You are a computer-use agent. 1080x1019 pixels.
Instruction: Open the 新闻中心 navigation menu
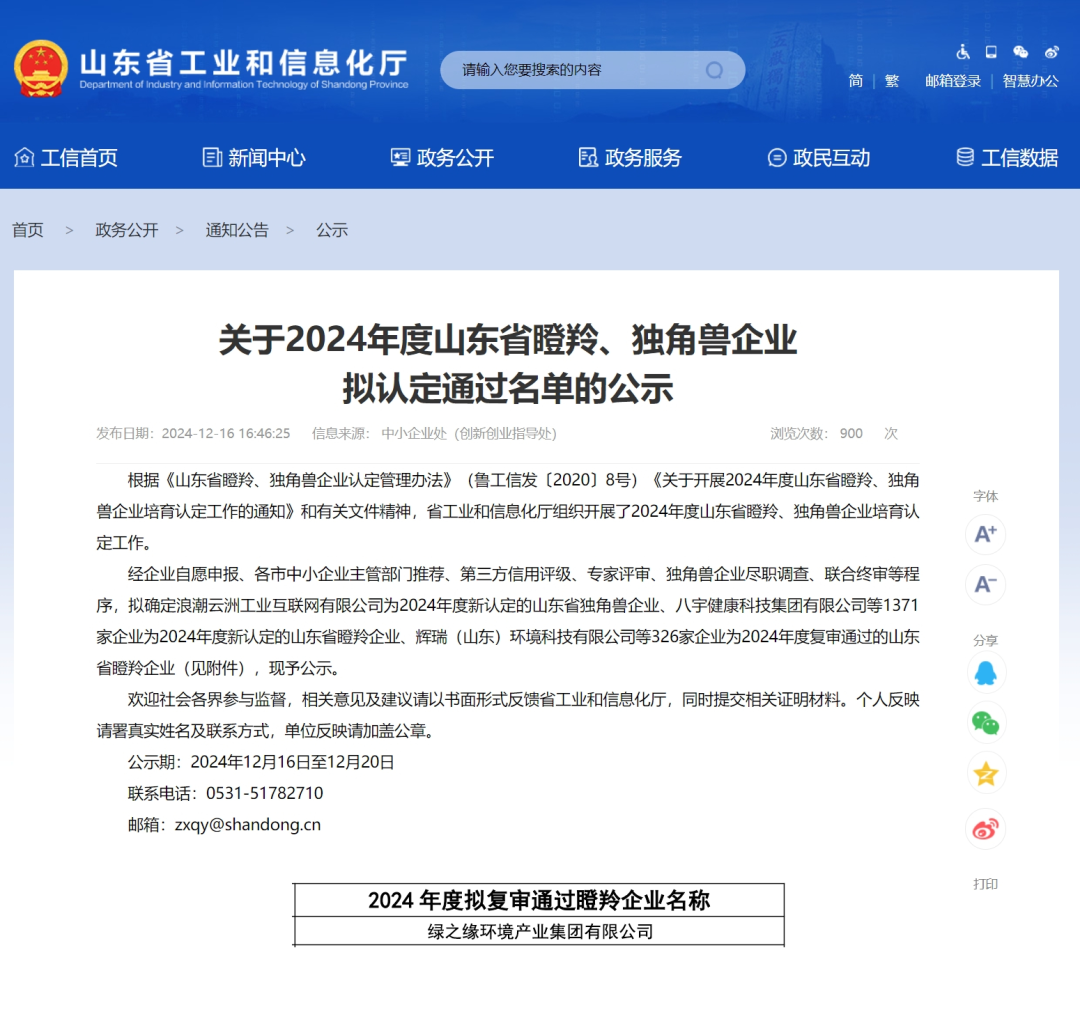(254, 158)
